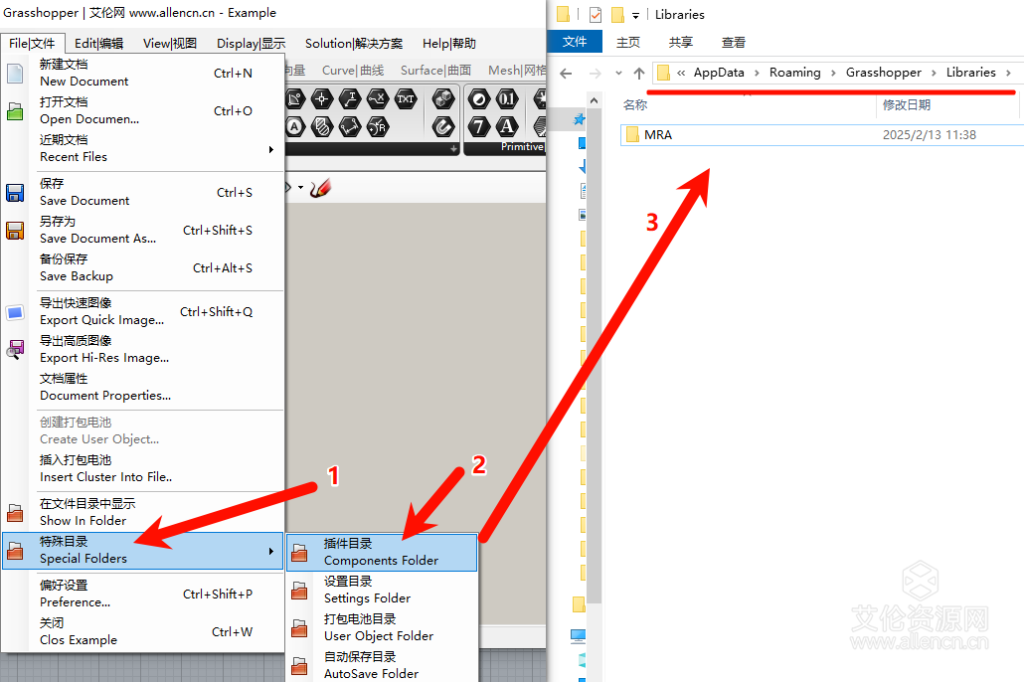
Task: Switch to the Curve|曲线 component tab
Action: click(x=353, y=71)
